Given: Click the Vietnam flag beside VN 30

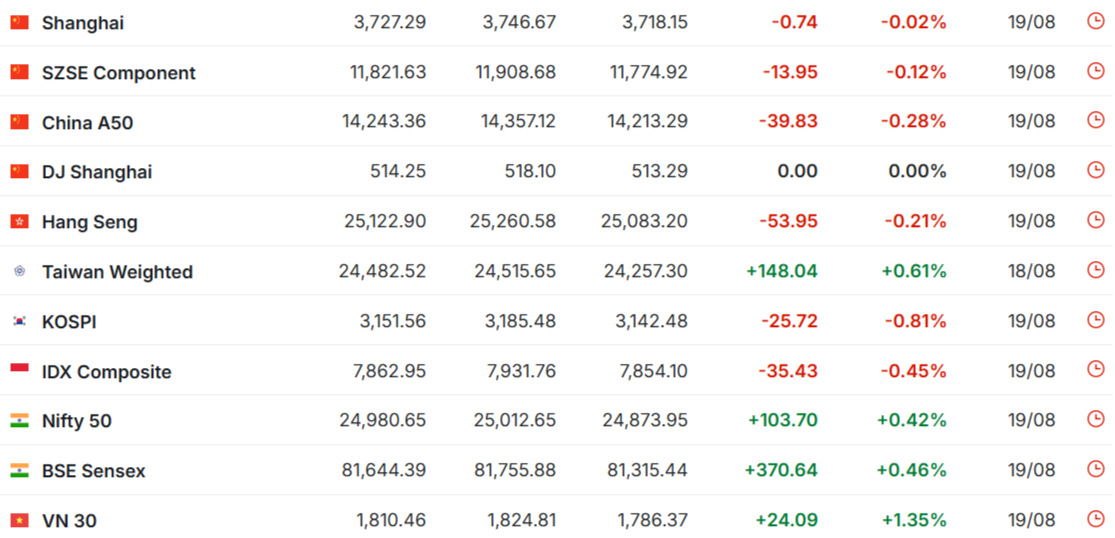Looking at the screenshot, I should click(19, 520).
